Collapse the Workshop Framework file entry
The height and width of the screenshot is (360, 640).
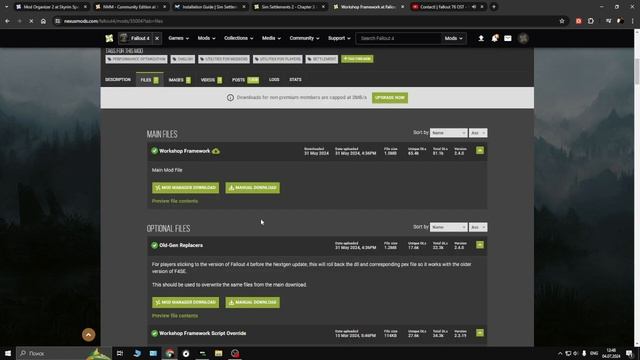[480, 151]
